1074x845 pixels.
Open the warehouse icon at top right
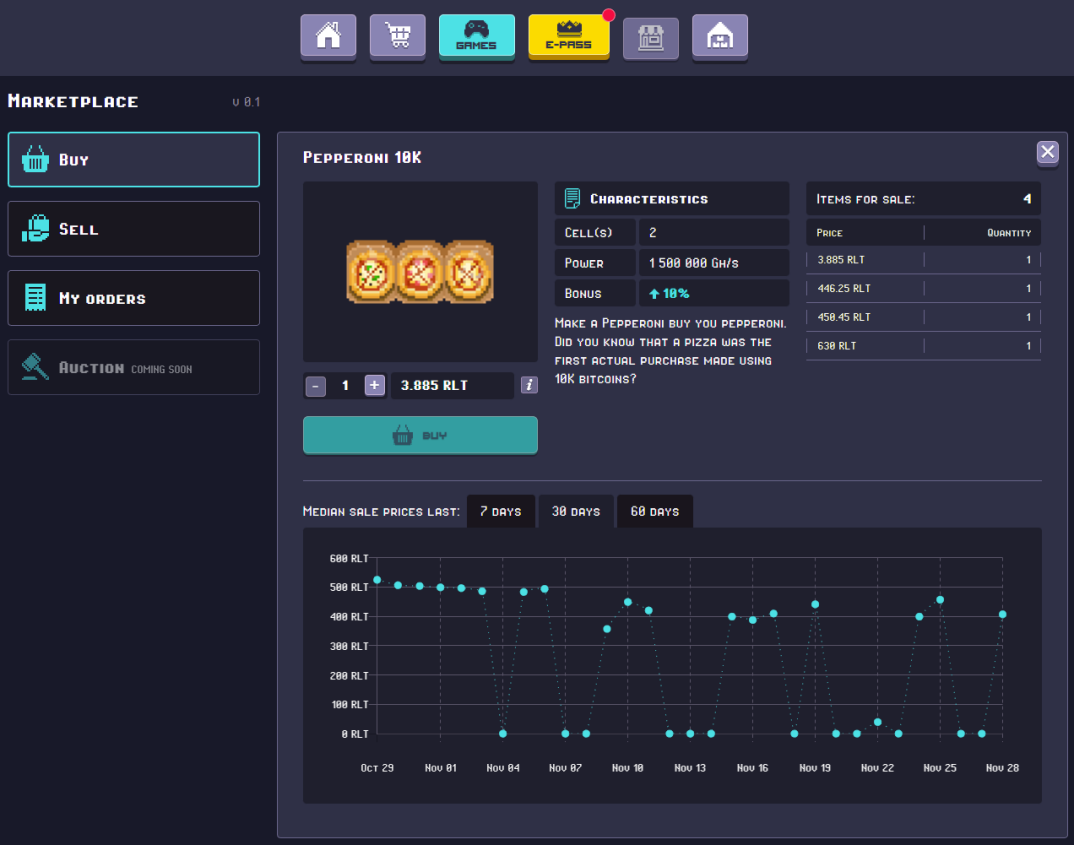tap(720, 36)
